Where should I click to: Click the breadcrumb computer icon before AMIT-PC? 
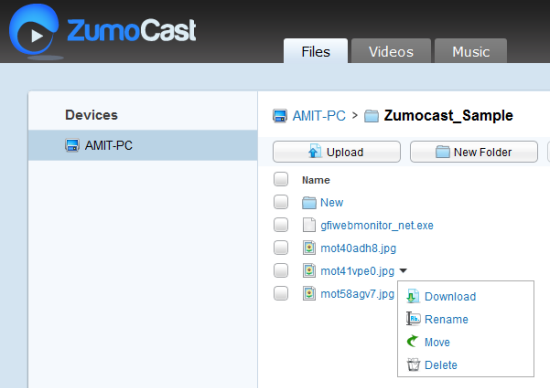click(280, 116)
